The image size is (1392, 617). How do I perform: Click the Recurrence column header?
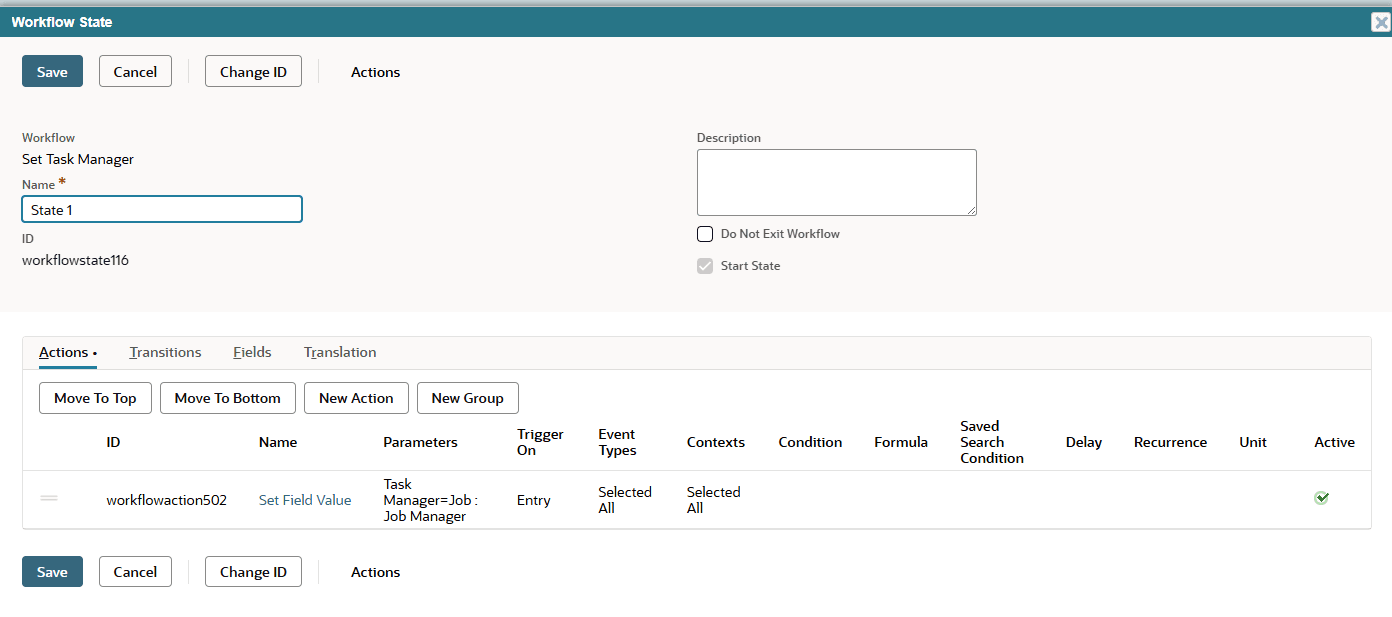(x=1170, y=442)
